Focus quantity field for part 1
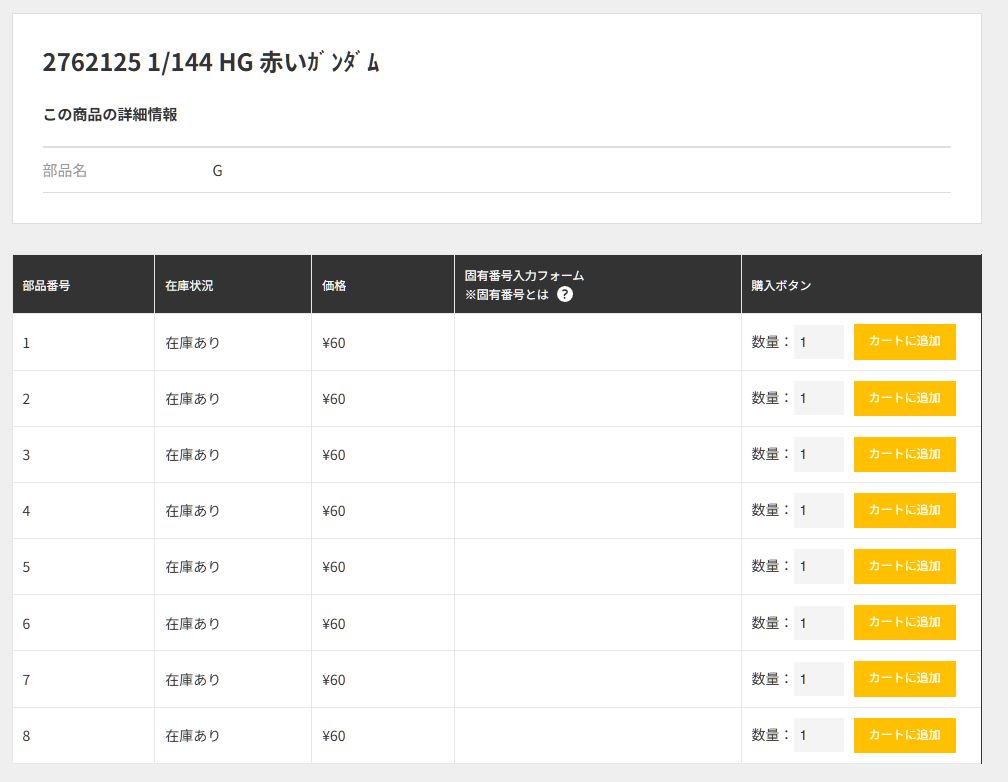The width and height of the screenshot is (1008, 782). (818, 342)
